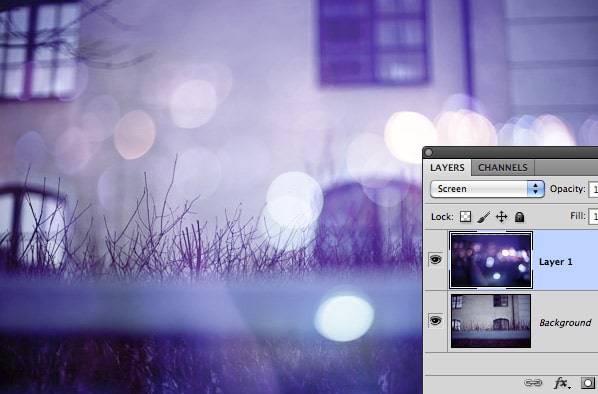Click the link layers chain icon

pos(533,383)
